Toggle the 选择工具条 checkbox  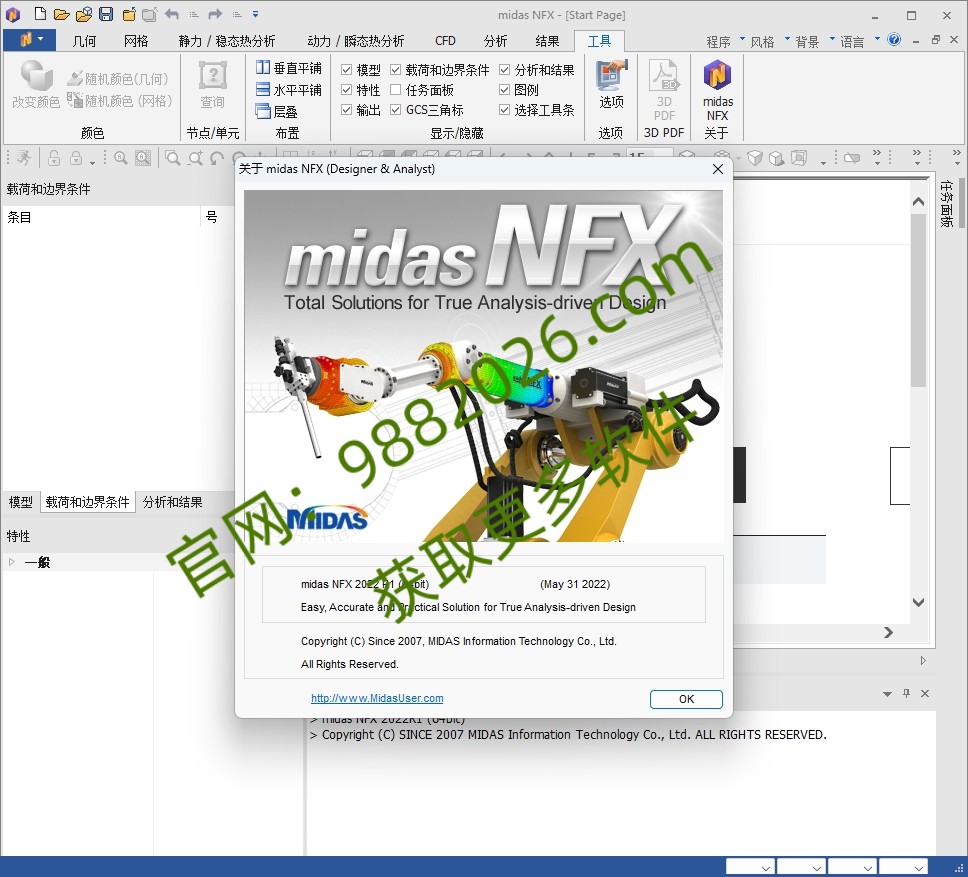tap(504, 110)
